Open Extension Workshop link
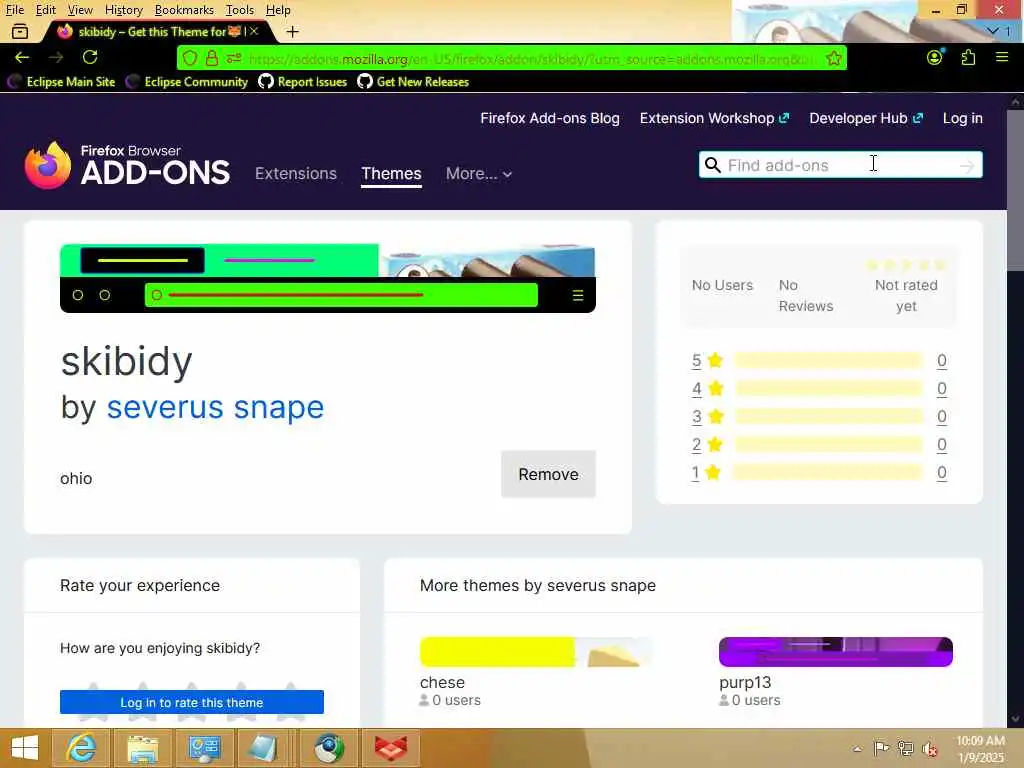The width and height of the screenshot is (1024, 768). pyautogui.click(x=714, y=118)
